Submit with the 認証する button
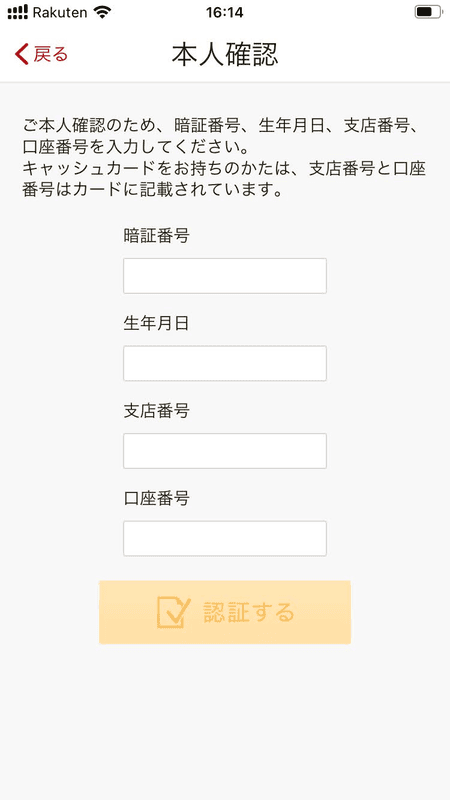Image resolution: width=450 pixels, height=800 pixels. pos(225,612)
